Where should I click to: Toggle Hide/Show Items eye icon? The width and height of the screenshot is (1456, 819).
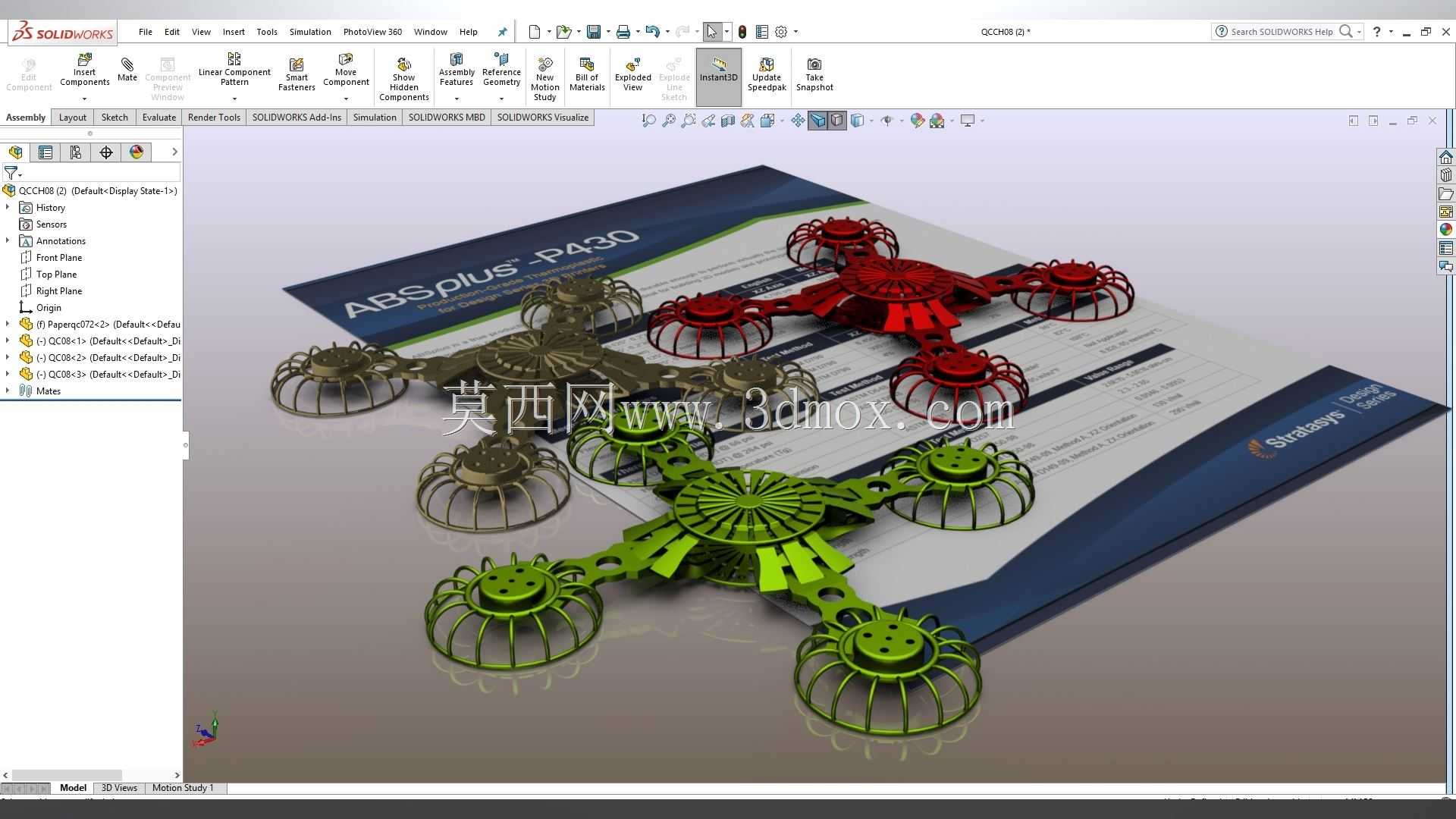(x=886, y=121)
